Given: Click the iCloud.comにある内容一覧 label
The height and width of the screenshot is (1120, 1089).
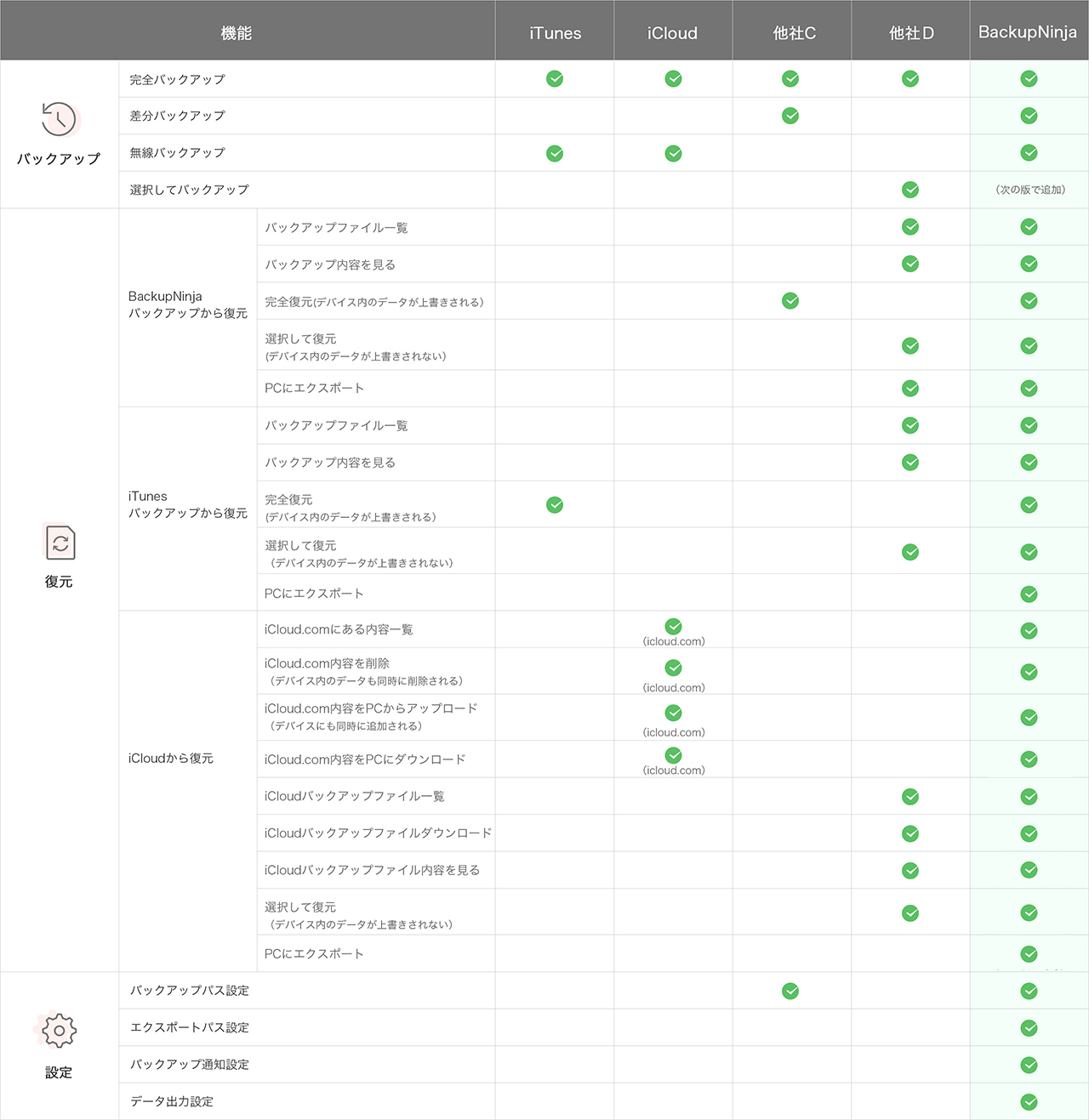Looking at the screenshot, I should pyautogui.click(x=339, y=629).
